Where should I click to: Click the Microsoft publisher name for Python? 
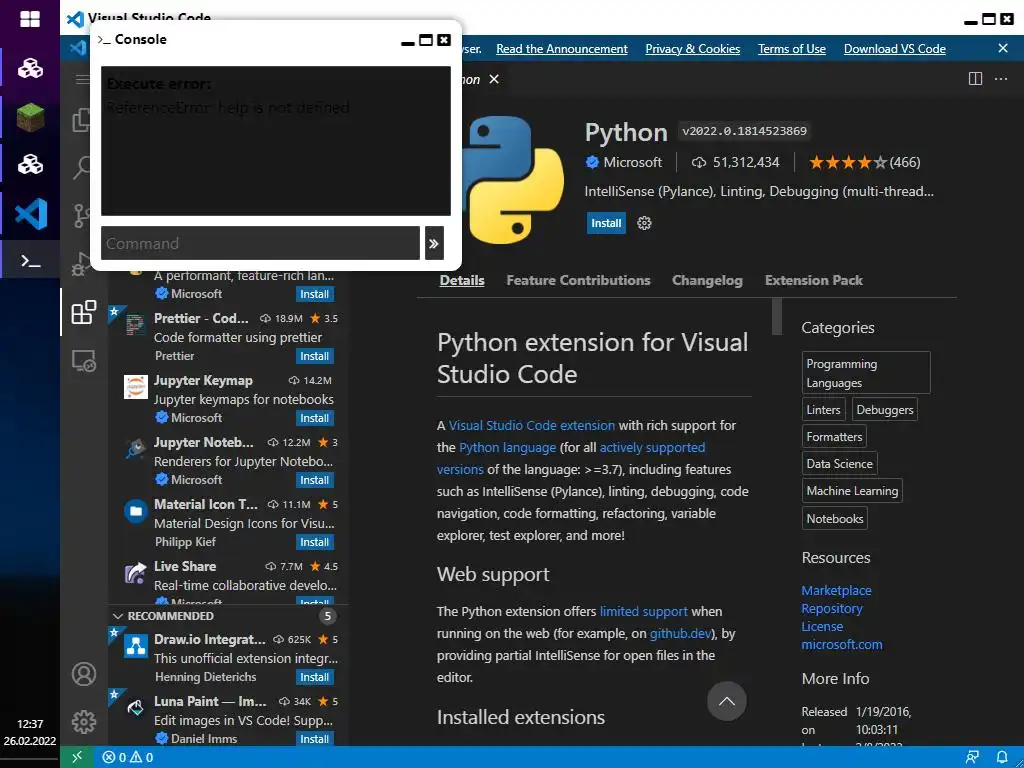point(632,163)
